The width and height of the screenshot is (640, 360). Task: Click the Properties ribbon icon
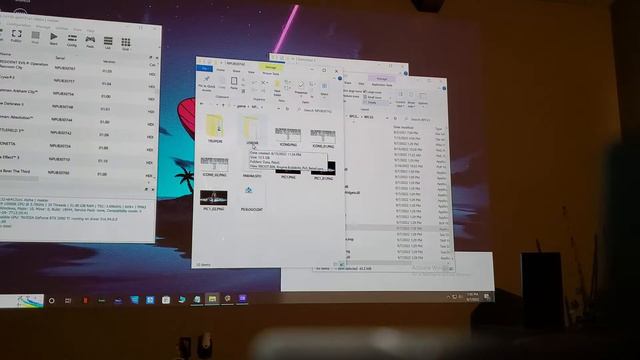[301, 87]
